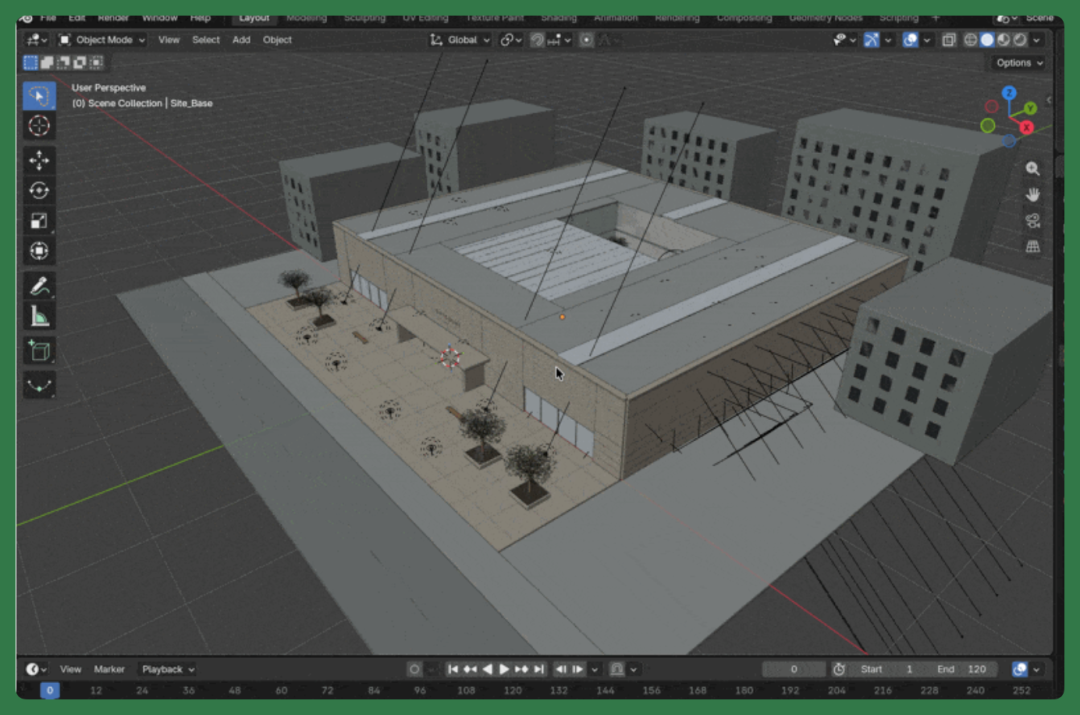
Task: Open the editor type dropdown in viewport header
Action: (x=37, y=40)
